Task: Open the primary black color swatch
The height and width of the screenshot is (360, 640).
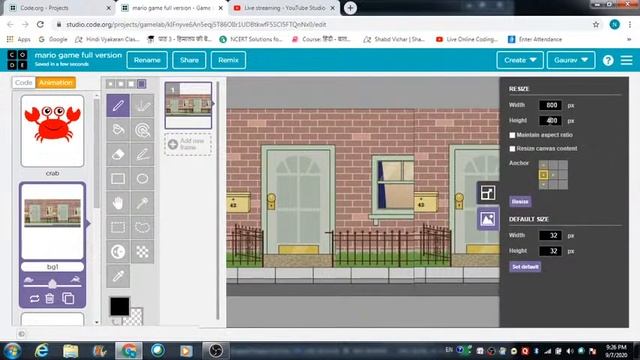Action: [119, 306]
